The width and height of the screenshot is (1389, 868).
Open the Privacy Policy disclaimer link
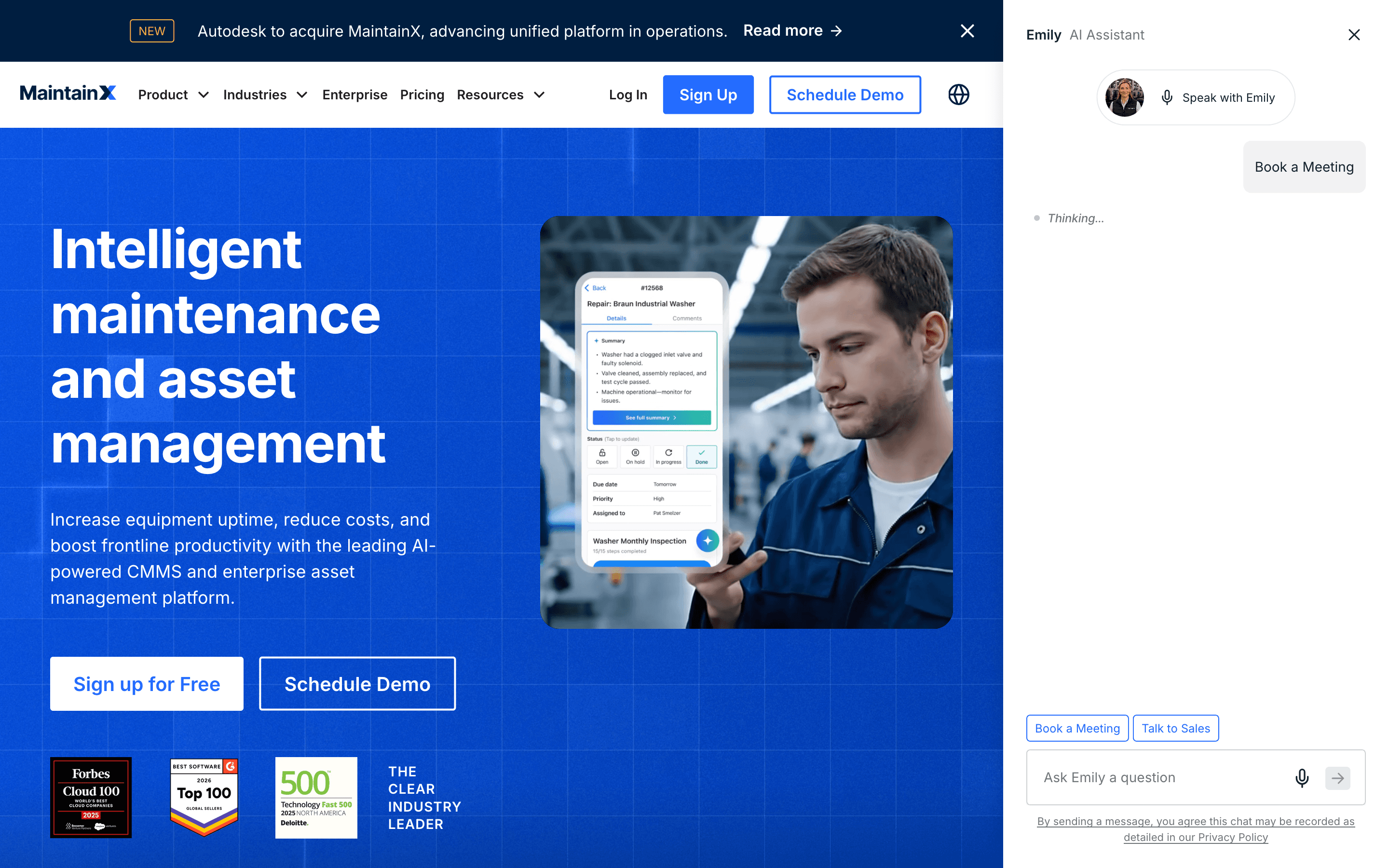click(x=1196, y=829)
